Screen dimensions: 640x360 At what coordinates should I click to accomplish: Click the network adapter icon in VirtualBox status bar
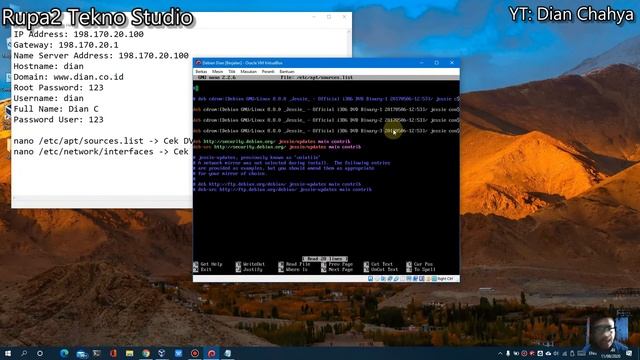389,279
